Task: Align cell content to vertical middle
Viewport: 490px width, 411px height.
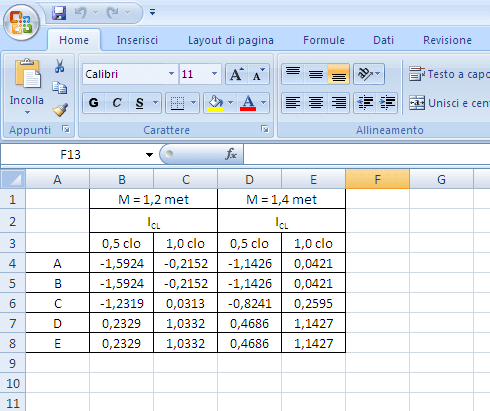Action: (x=316, y=74)
